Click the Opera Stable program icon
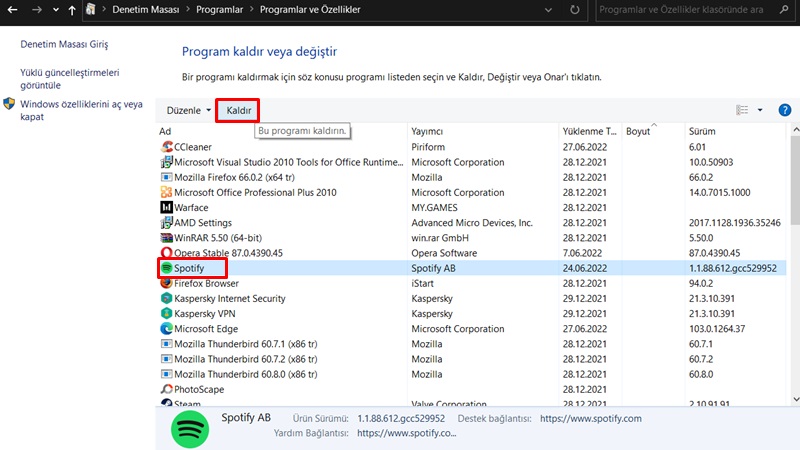The image size is (800, 450). pos(166,253)
